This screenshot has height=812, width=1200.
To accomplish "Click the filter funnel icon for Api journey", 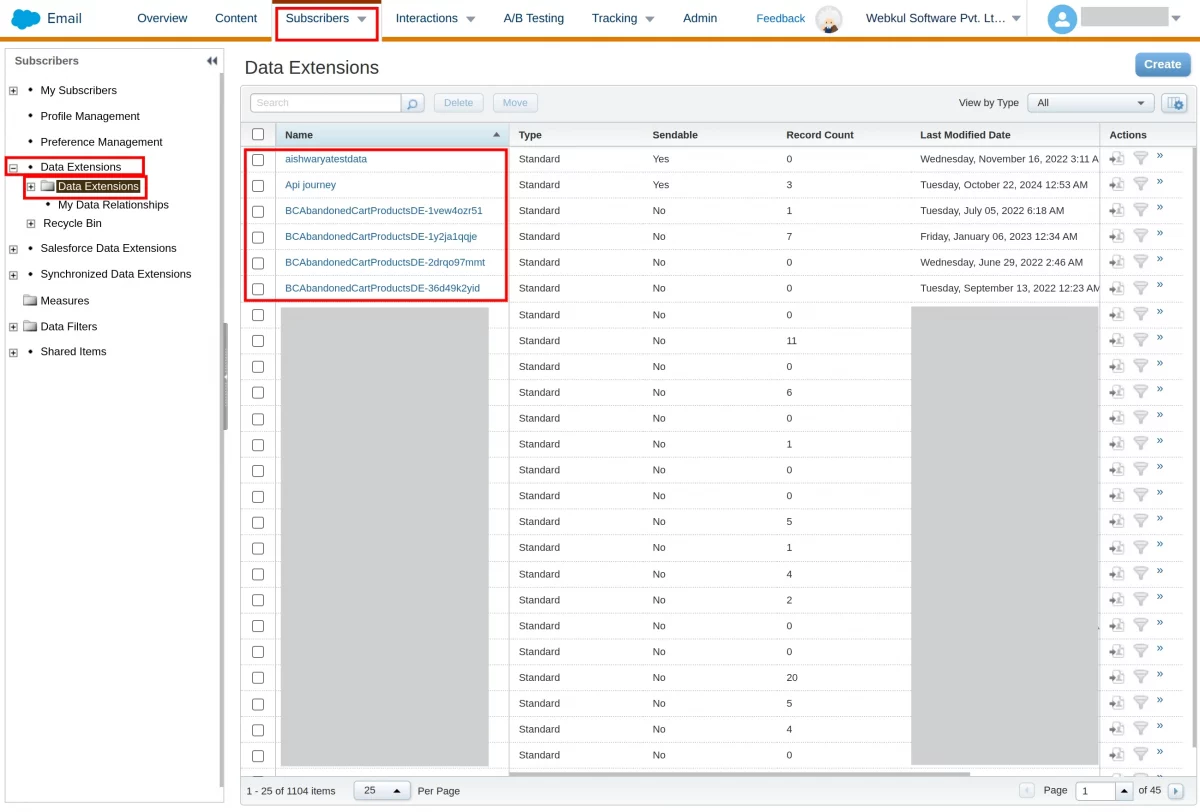I will pyautogui.click(x=1140, y=184).
